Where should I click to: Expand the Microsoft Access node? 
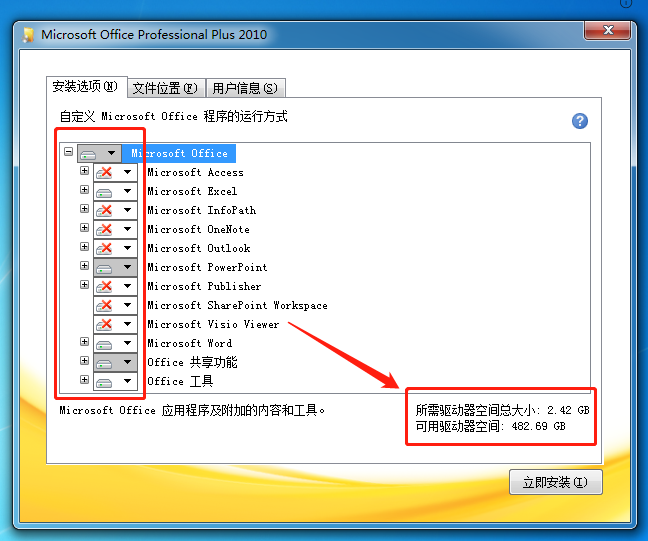[84, 171]
